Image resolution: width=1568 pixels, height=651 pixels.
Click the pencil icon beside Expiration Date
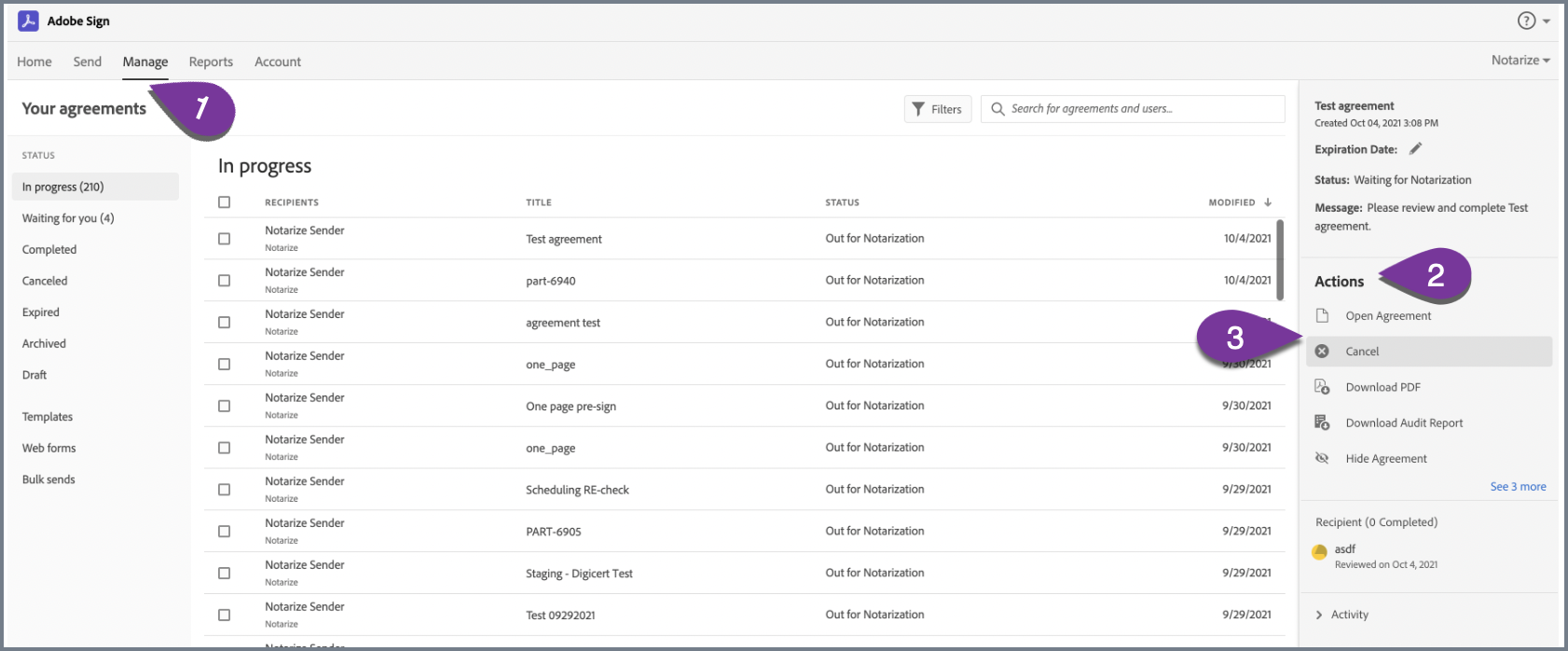click(x=1415, y=148)
